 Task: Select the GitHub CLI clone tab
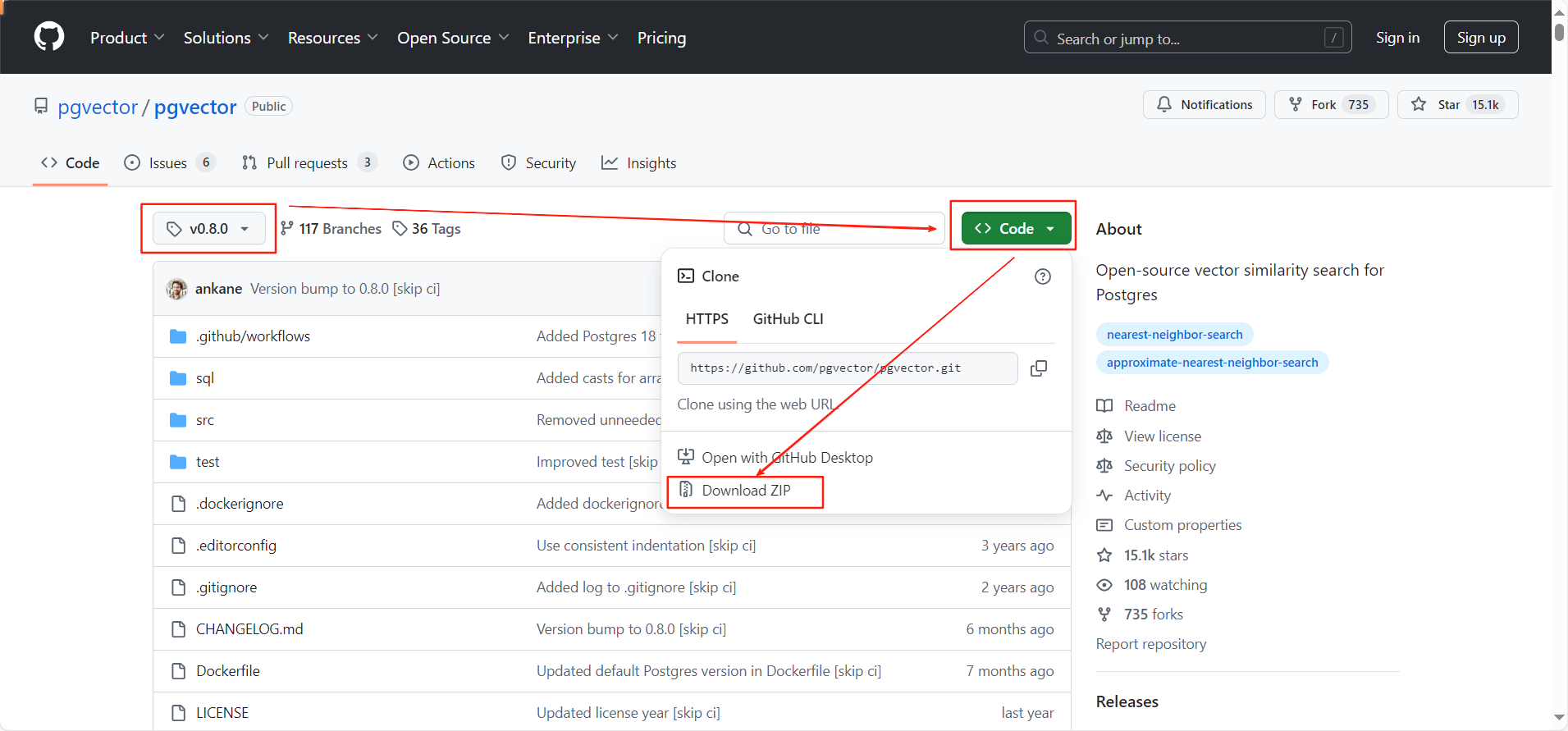[788, 319]
